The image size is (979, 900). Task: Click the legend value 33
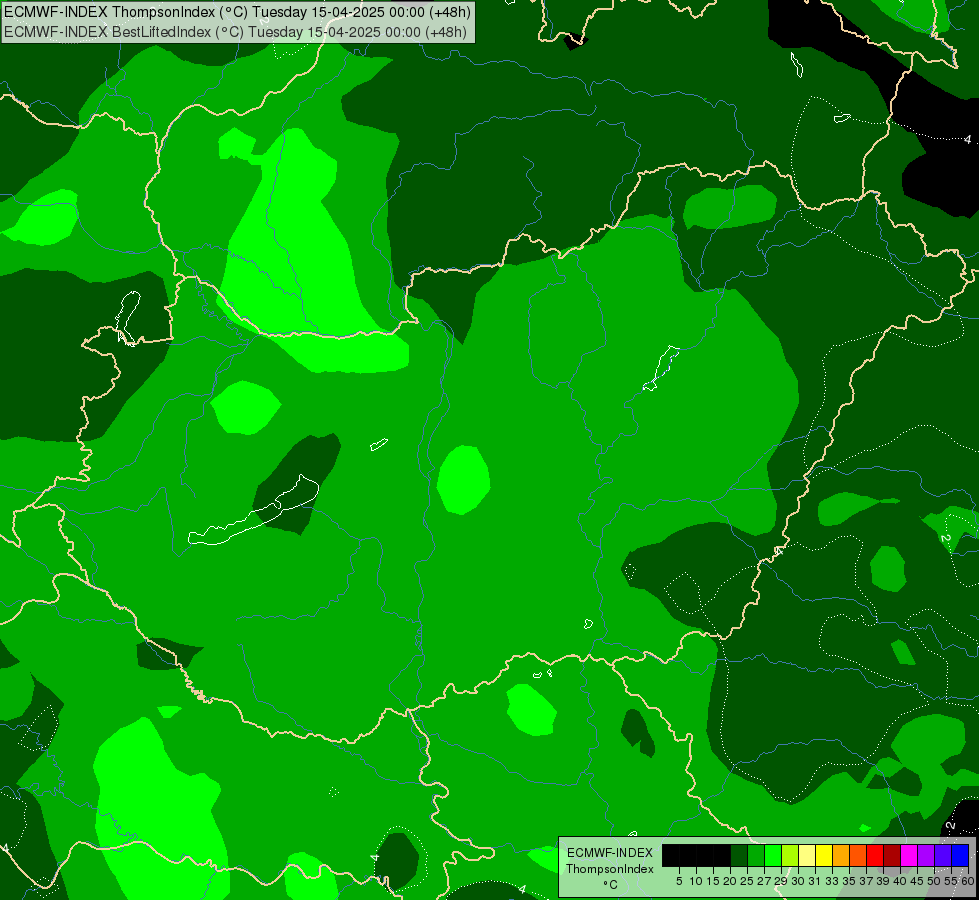[832, 881]
